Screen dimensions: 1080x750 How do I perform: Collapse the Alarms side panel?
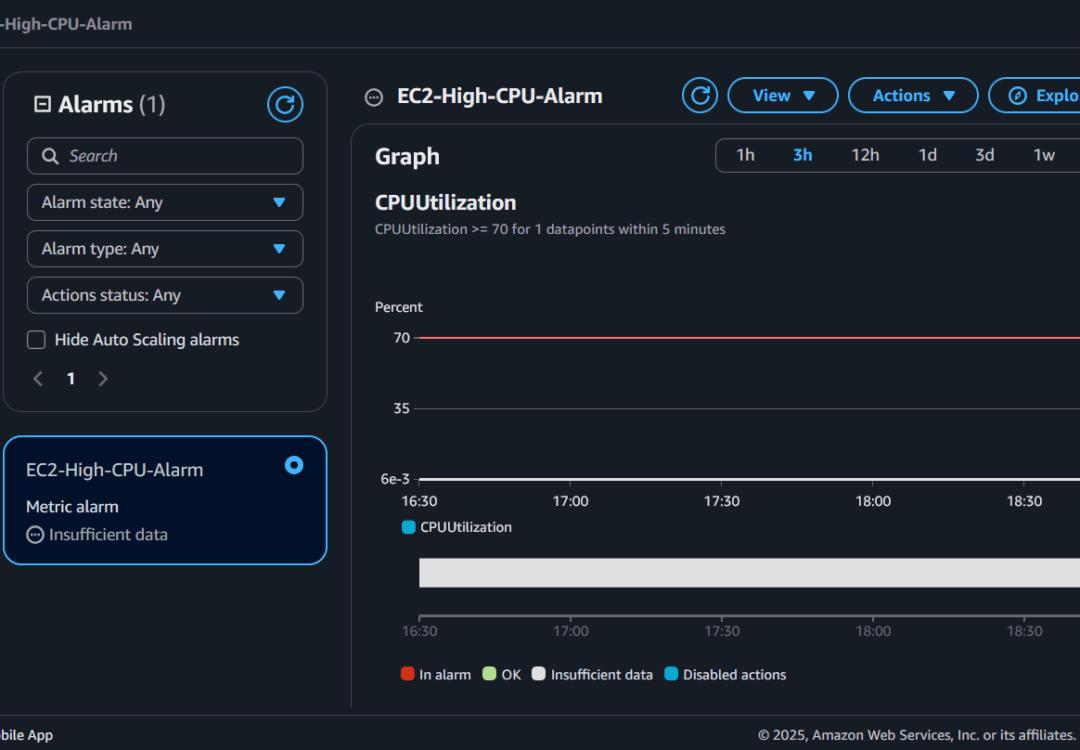[x=40, y=104]
